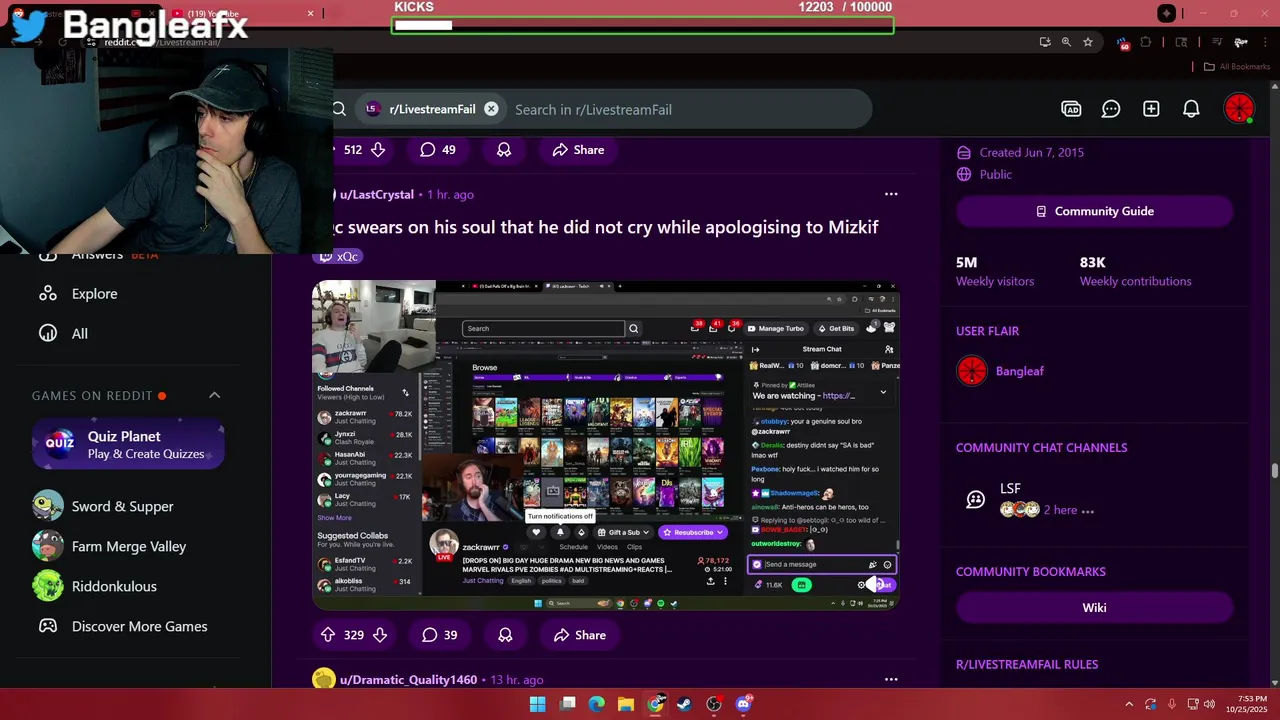Image resolution: width=1280 pixels, height=720 pixels.
Task: Click the xQc post flair tag
Action: point(339,256)
